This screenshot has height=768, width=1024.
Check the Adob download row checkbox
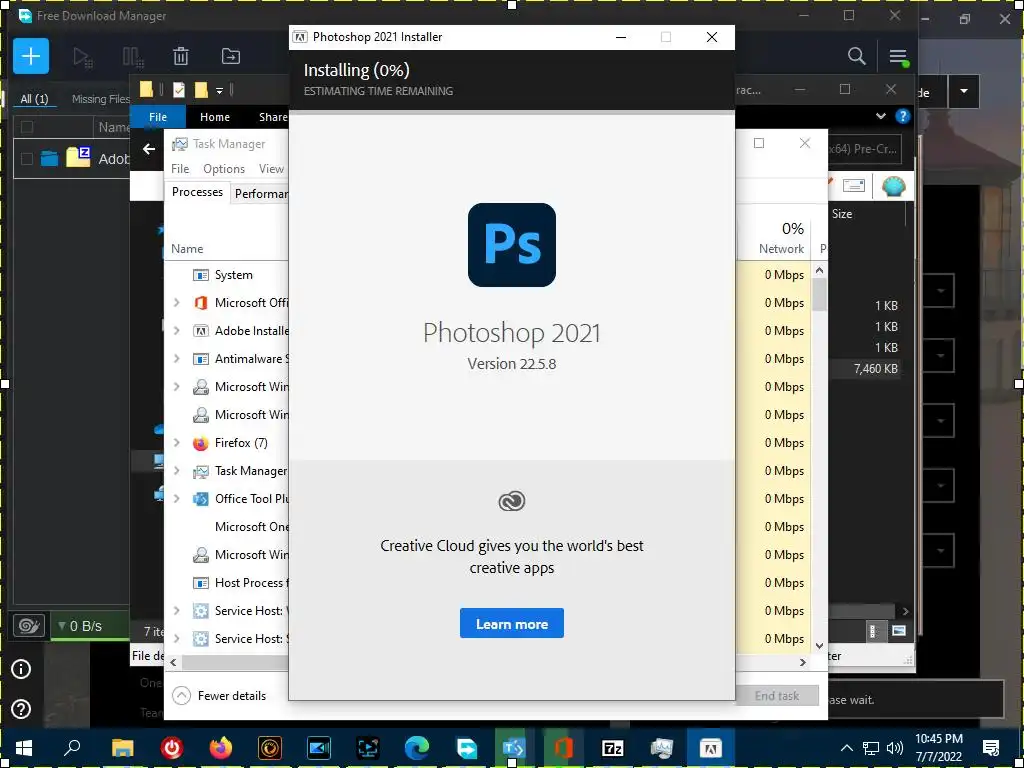click(x=27, y=159)
